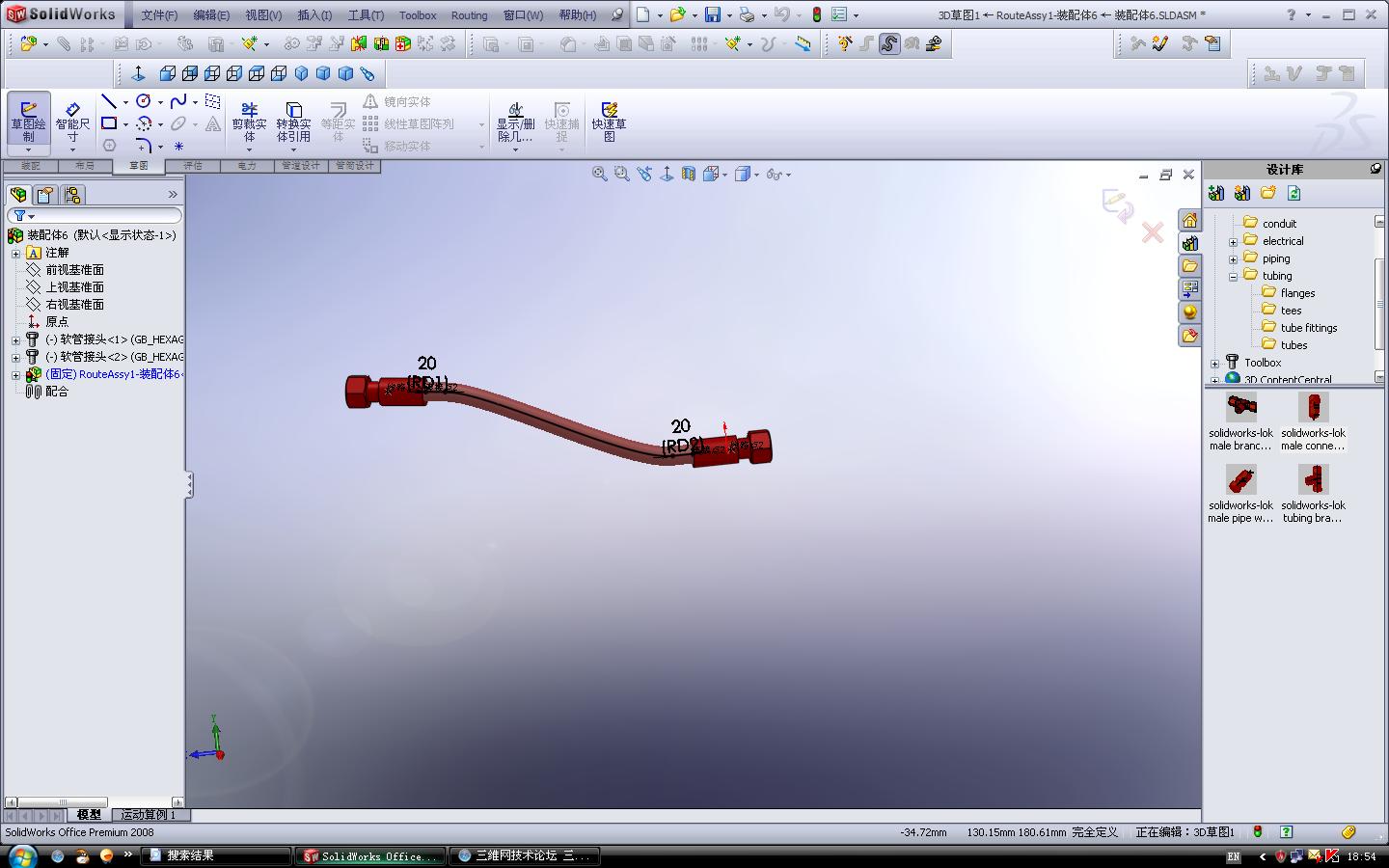Viewport: 1389px width, 868px height.
Task: Click the Save icon in the title toolbar
Action: 713,14
